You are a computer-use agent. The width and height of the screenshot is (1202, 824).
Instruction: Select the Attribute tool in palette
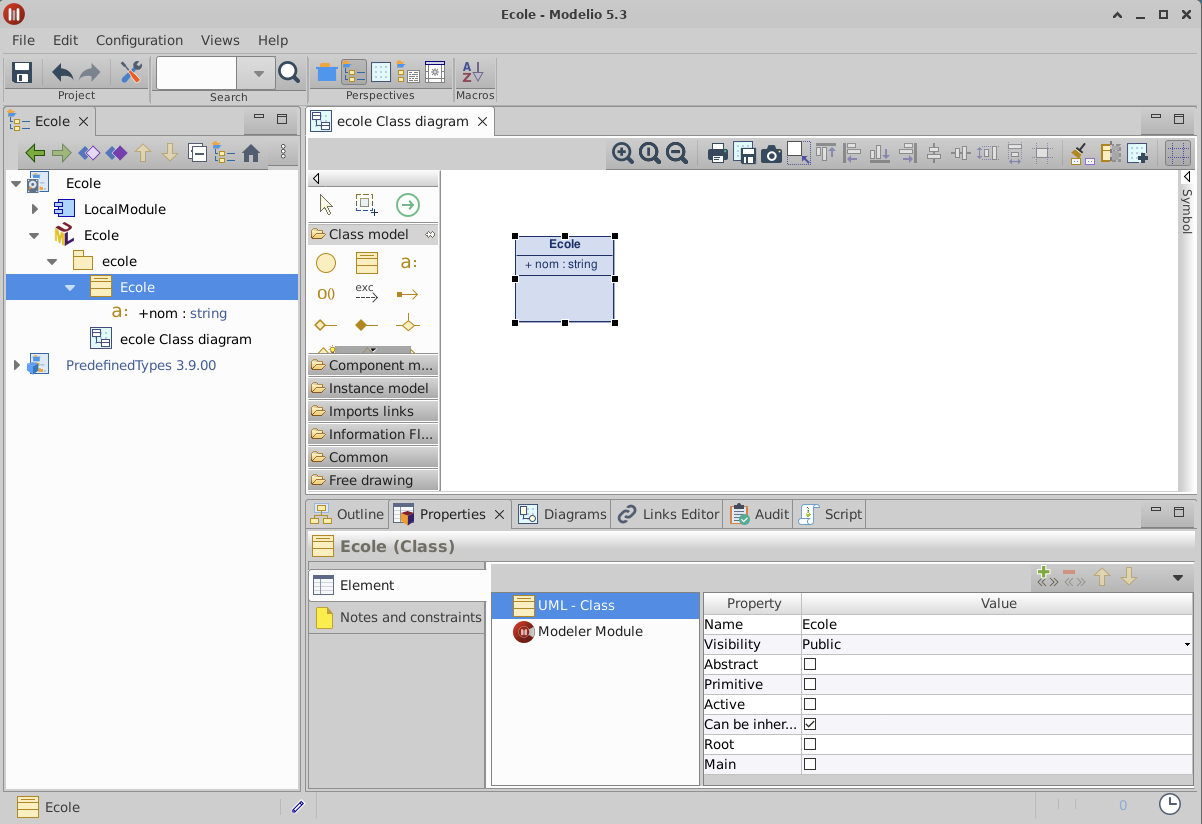408,263
